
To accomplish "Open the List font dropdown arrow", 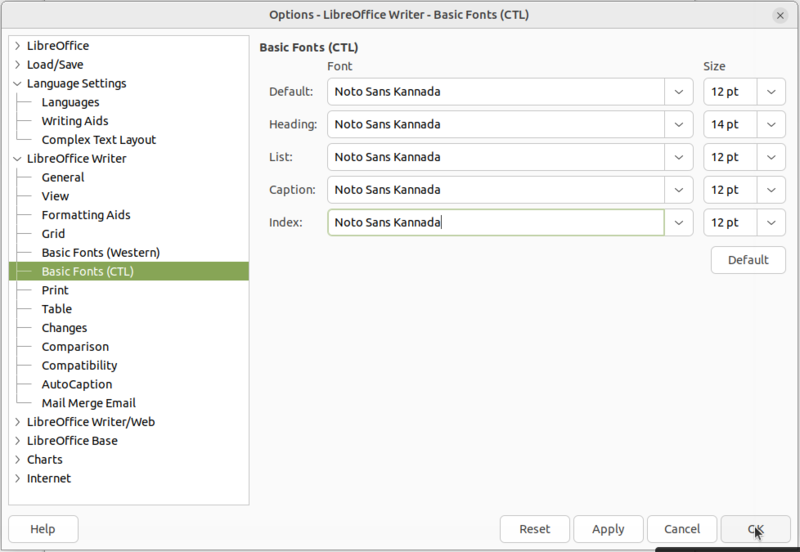I will coord(679,157).
